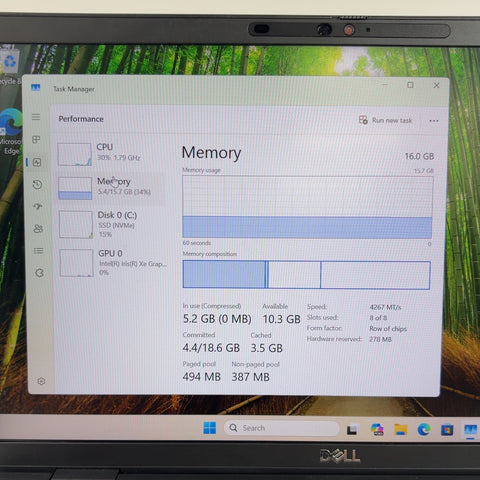Open File Explorer from the taskbar
Image resolution: width=480 pixels, height=480 pixels.
click(400, 430)
